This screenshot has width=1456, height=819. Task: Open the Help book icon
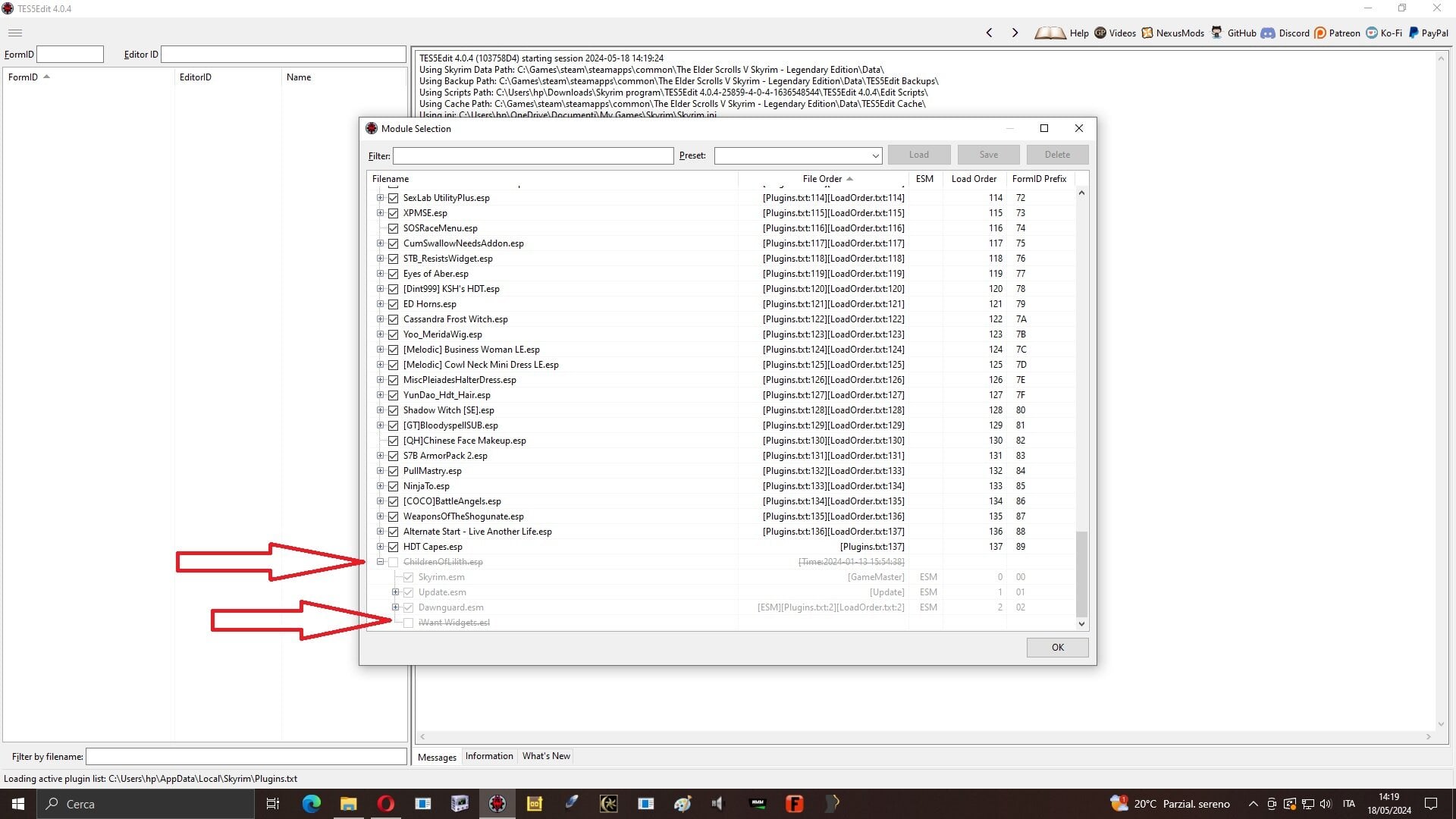1050,33
